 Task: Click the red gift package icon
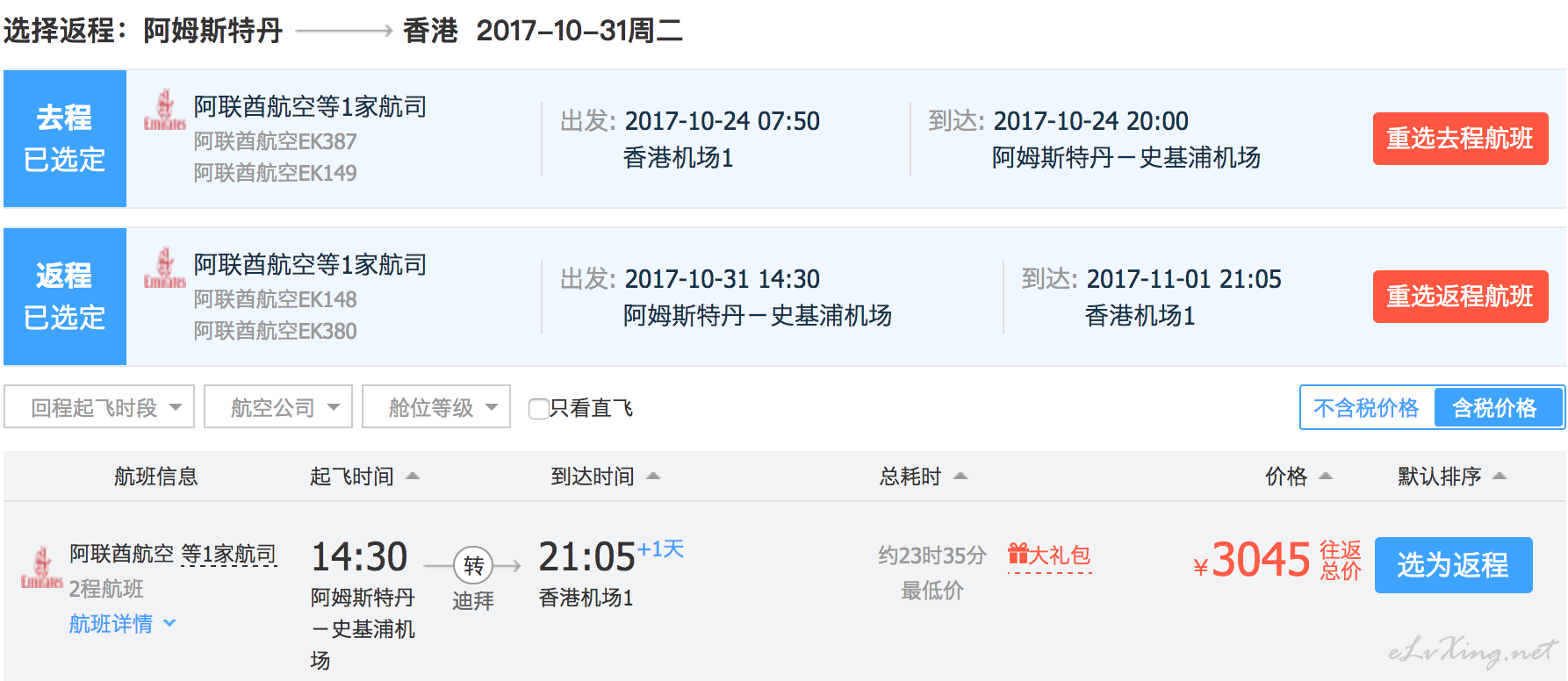point(1018,554)
